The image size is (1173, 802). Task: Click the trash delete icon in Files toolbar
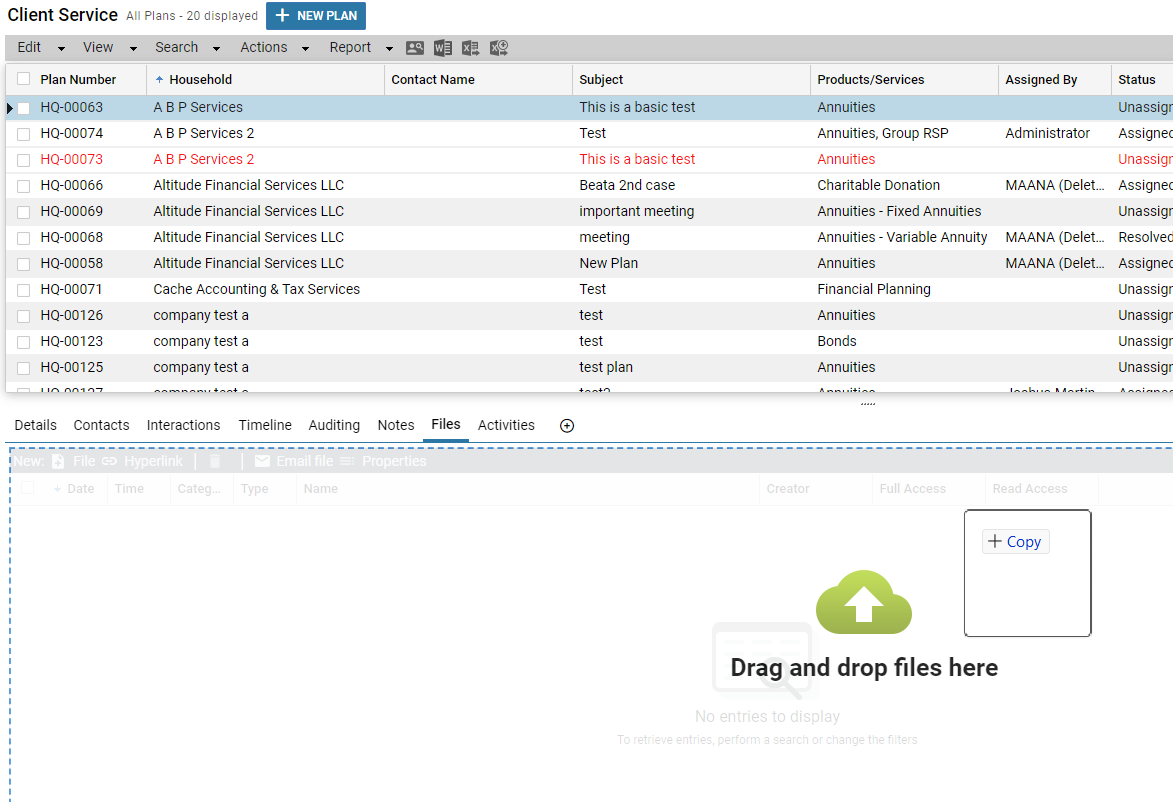point(215,461)
